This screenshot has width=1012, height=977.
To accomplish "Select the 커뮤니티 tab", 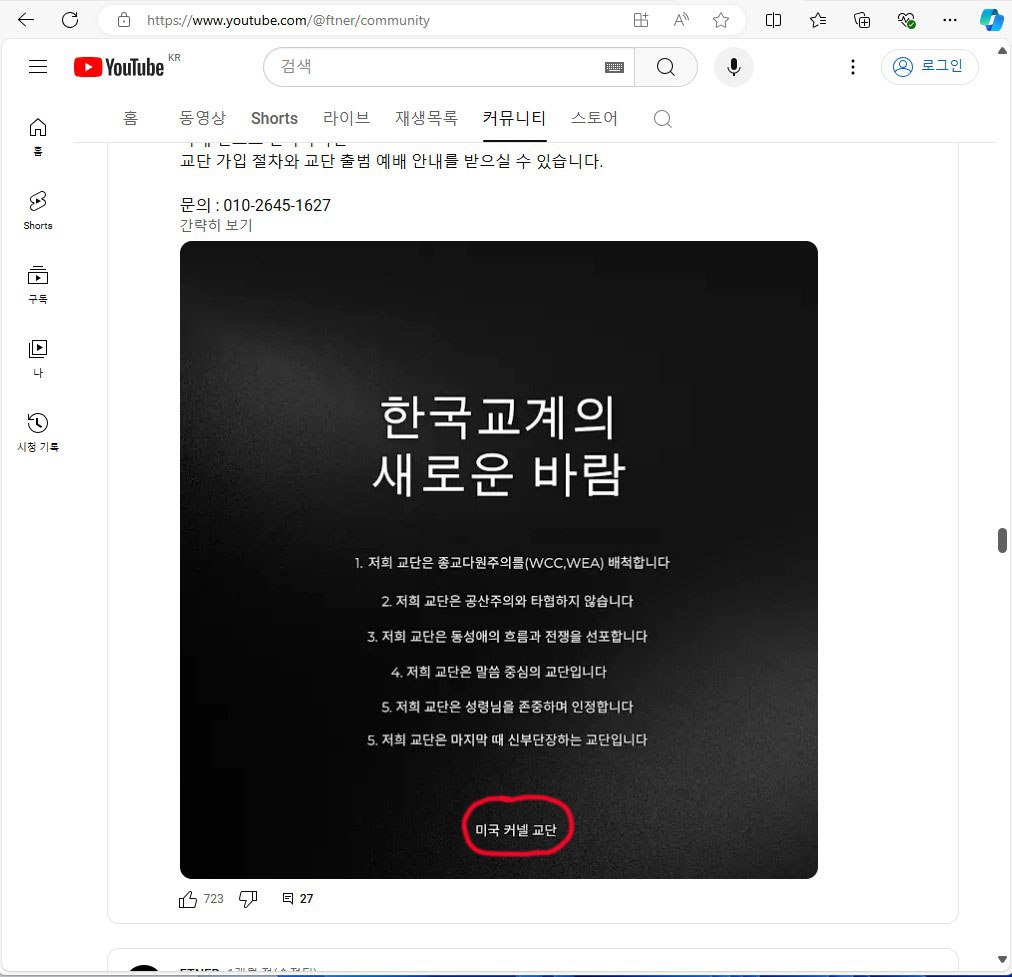I will [514, 118].
